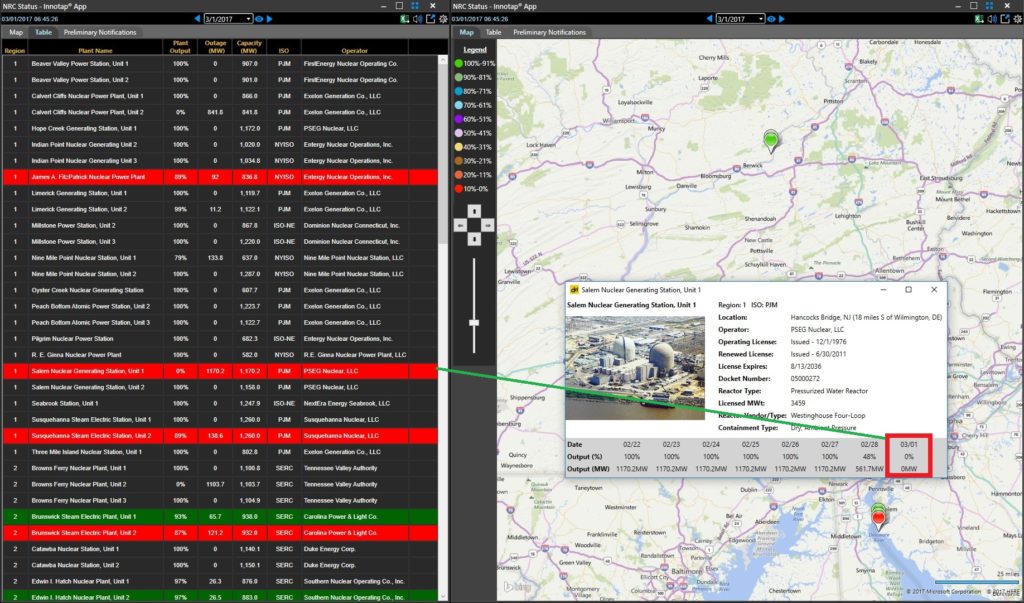The height and width of the screenshot is (603, 1024).
Task: Click Salem plant photo in popup
Action: click(635, 368)
